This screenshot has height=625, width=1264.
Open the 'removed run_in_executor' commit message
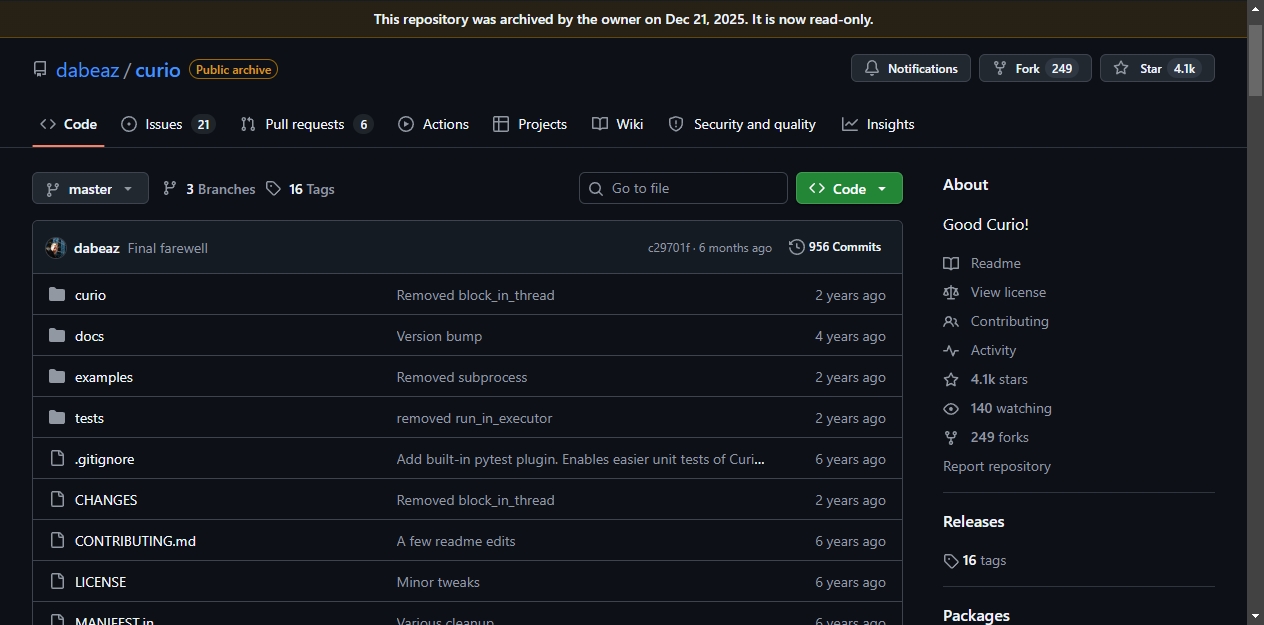pyautogui.click(x=474, y=418)
